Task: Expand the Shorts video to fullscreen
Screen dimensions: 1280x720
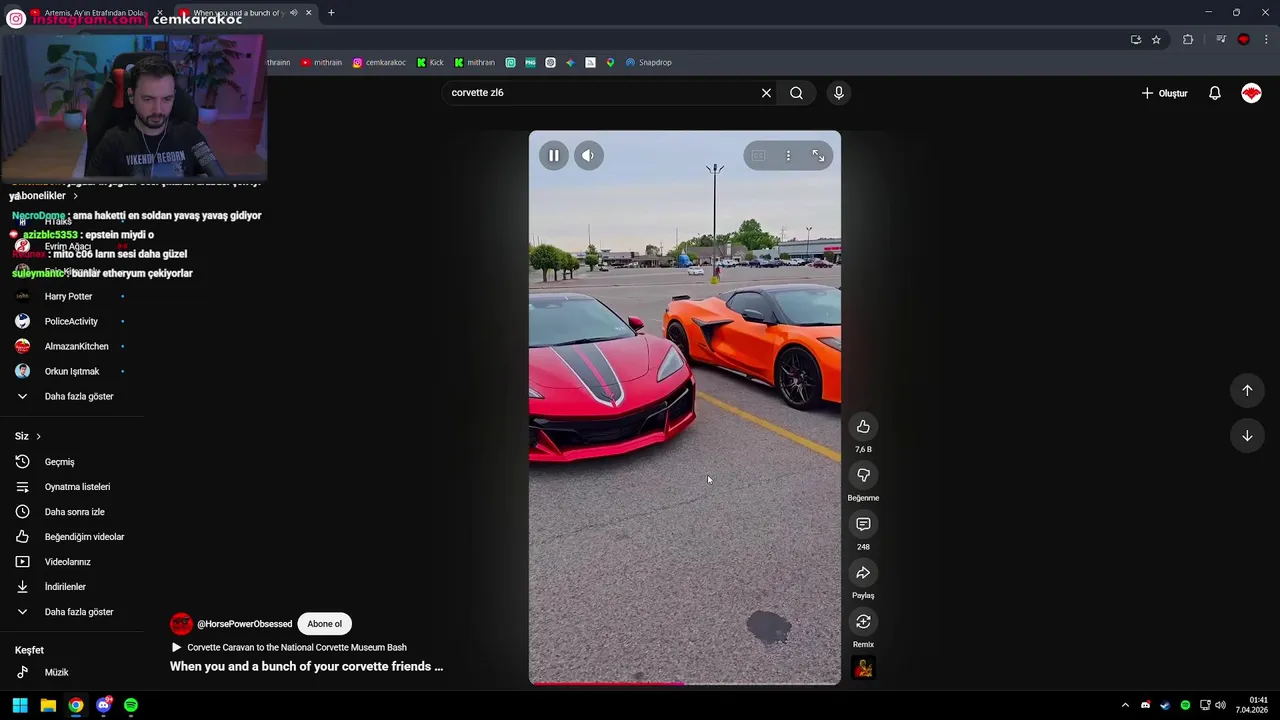Action: (818, 155)
